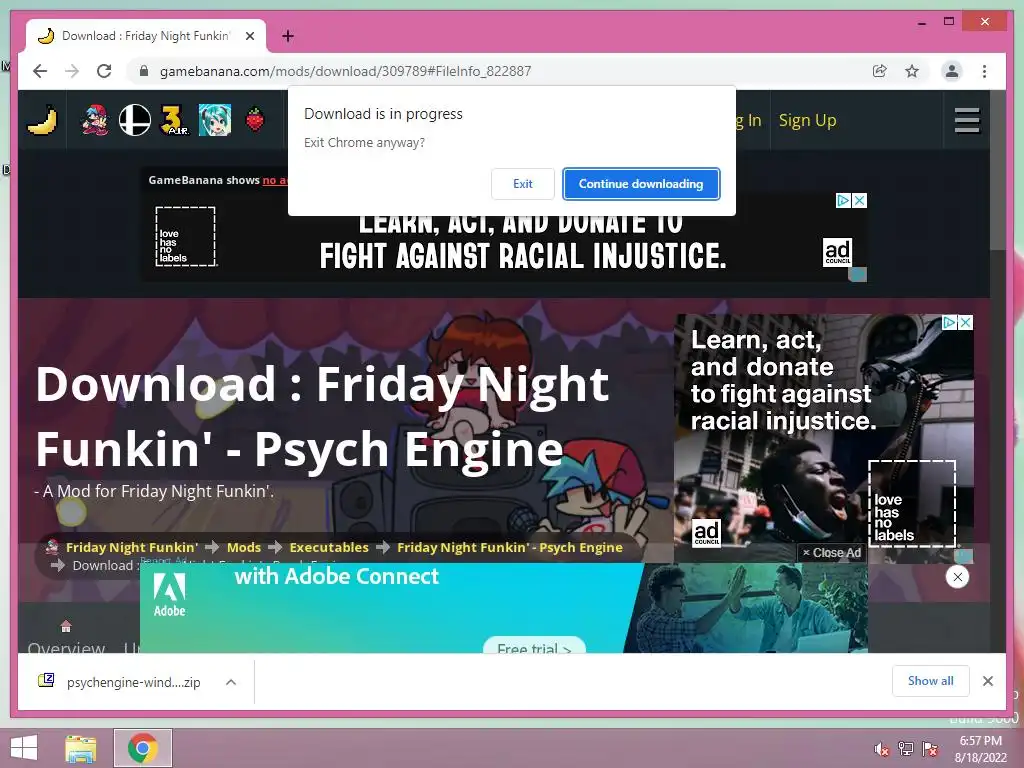
Task: Reload the GameBanana page
Action: pyautogui.click(x=104, y=71)
